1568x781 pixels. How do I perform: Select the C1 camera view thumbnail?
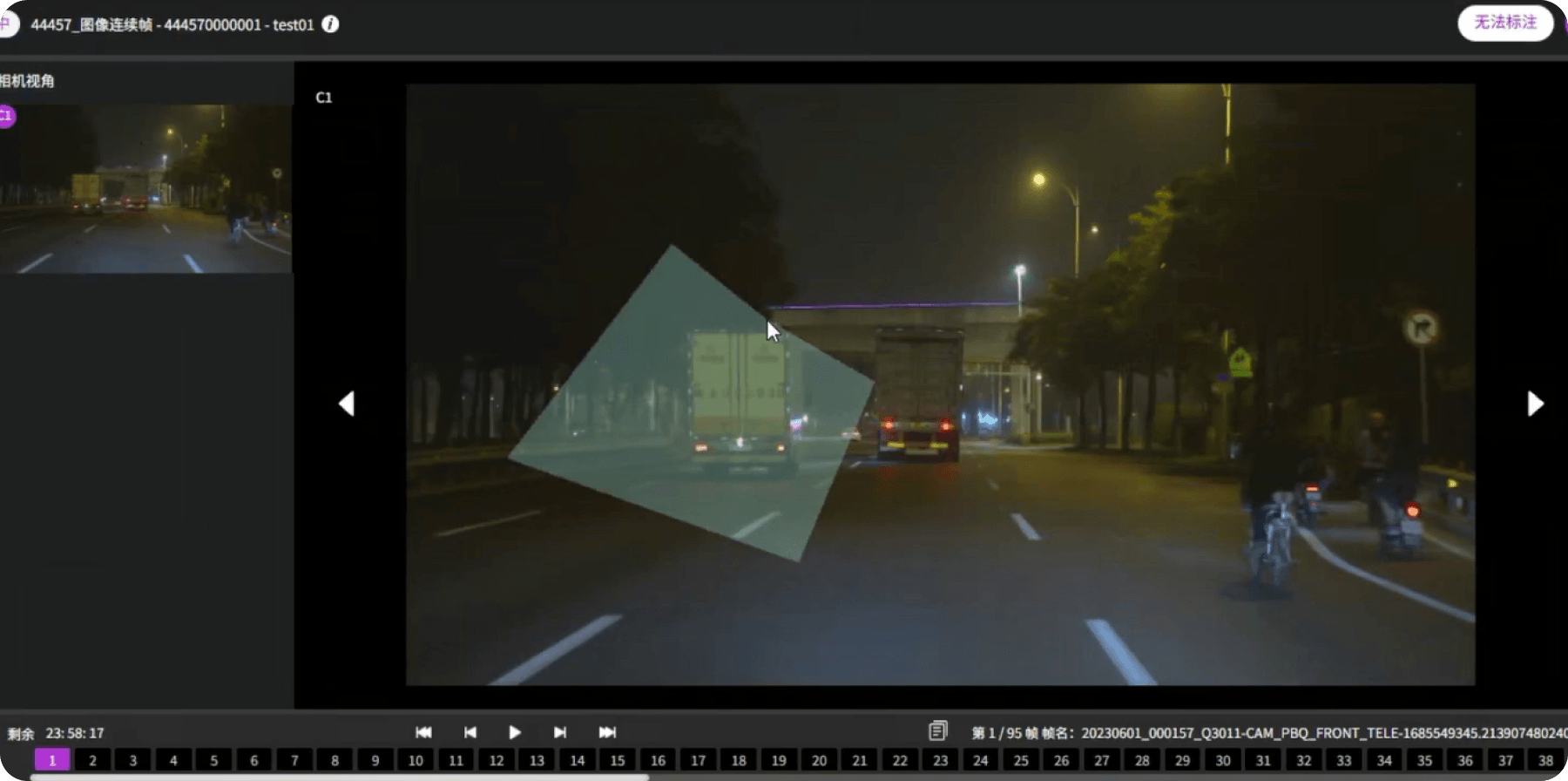[145, 189]
